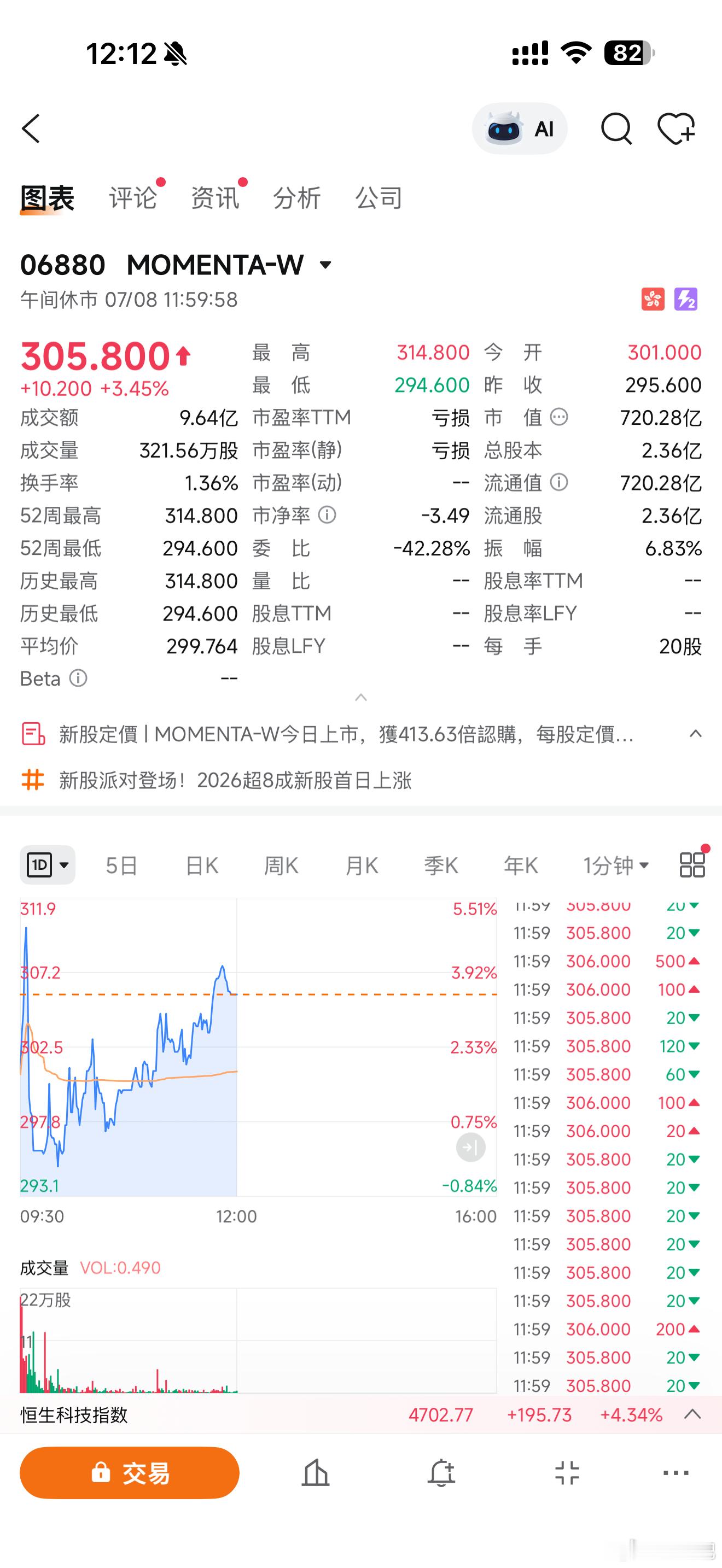
Task: Go back with the left arrow
Action: [31, 128]
